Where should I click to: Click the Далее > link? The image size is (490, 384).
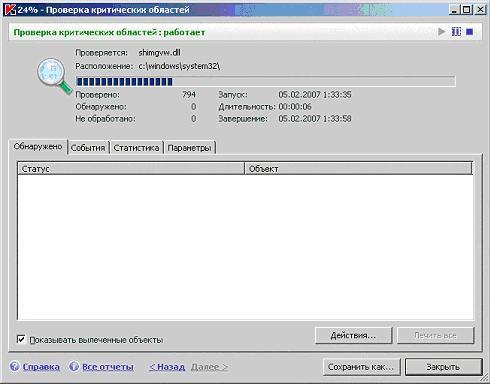[x=209, y=367]
